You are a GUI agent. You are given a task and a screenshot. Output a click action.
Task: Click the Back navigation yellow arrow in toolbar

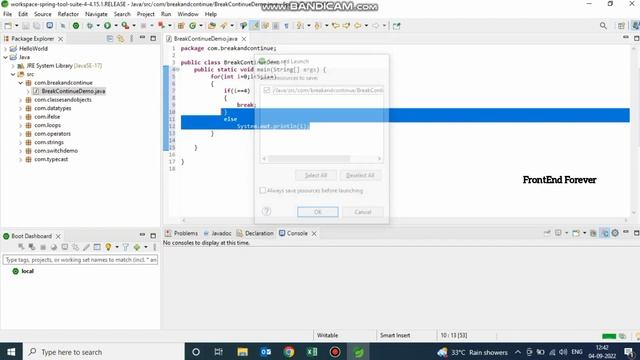coord(358,26)
